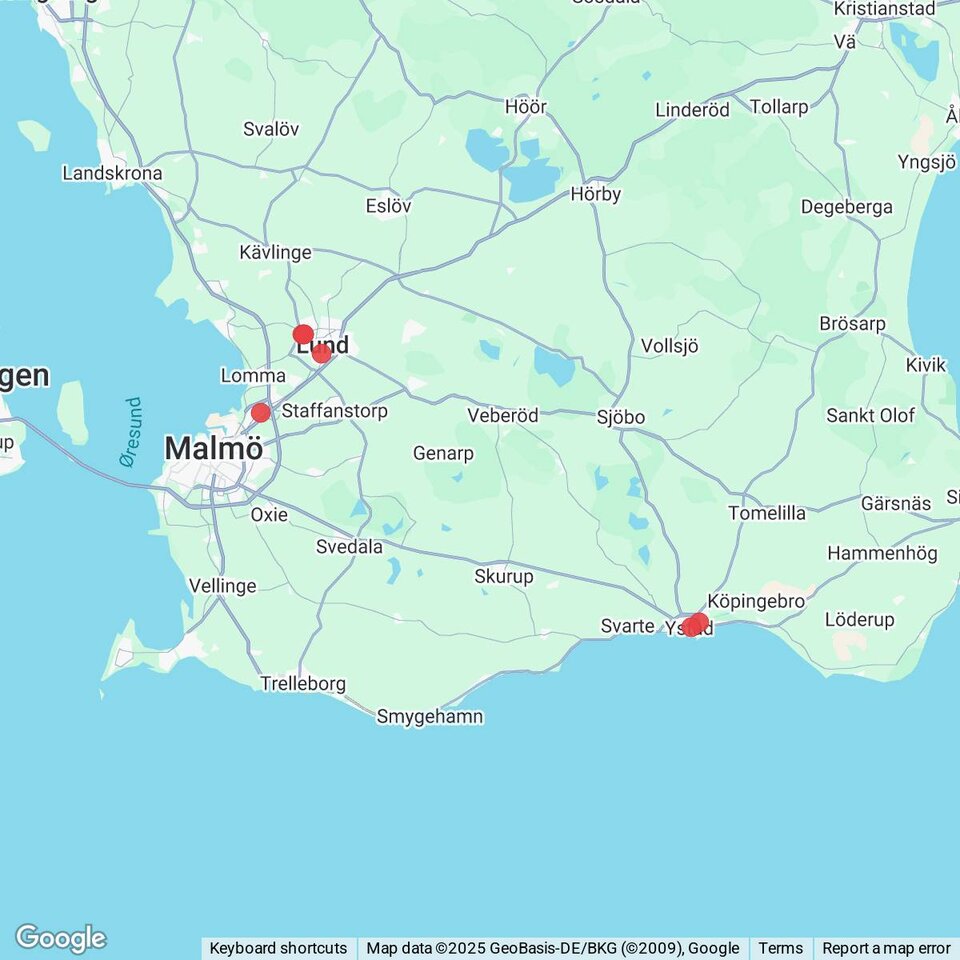Click the red marker northwest of Lund
960x960 pixels.
(303, 334)
